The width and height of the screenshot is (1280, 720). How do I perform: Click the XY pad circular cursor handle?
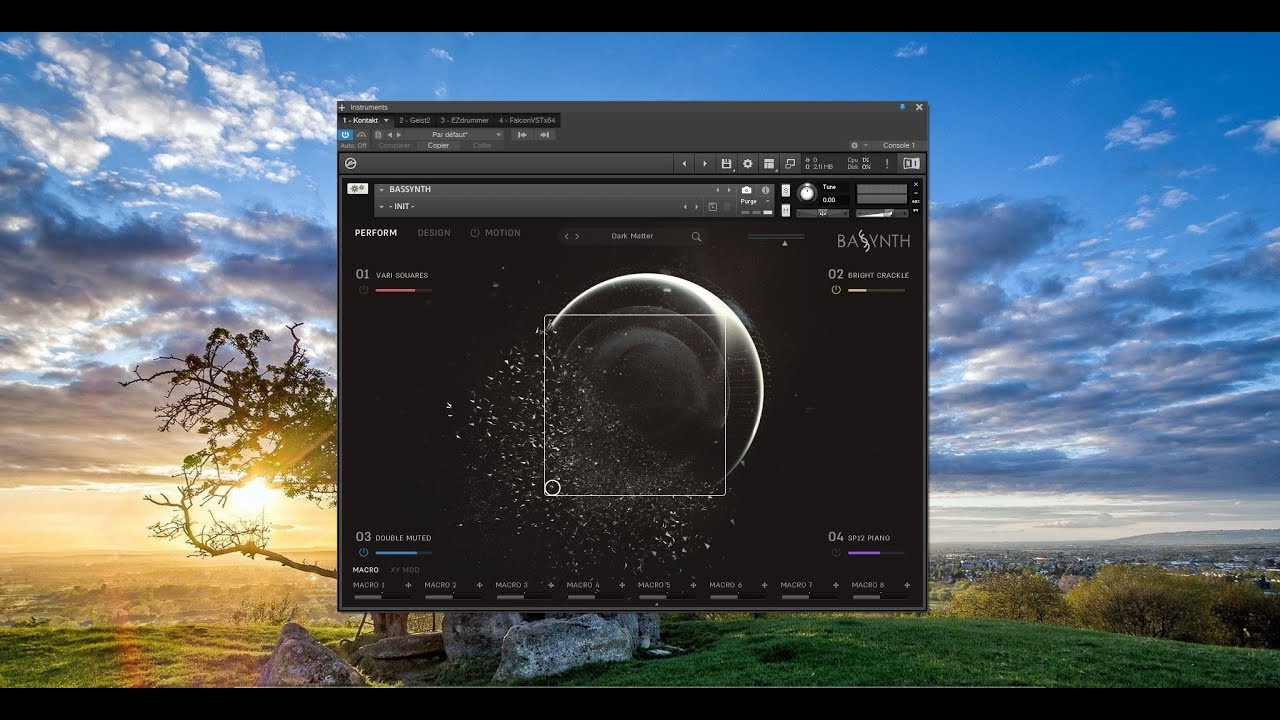point(552,488)
